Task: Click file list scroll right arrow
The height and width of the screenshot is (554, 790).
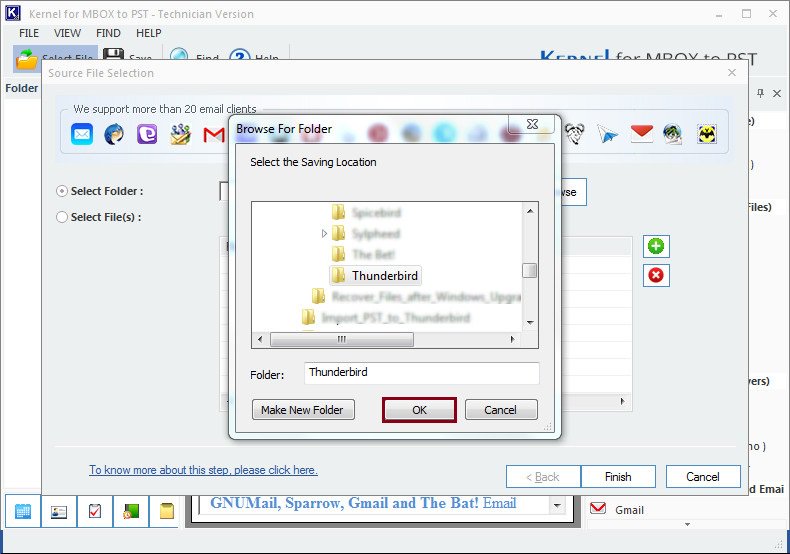Action: point(623,401)
